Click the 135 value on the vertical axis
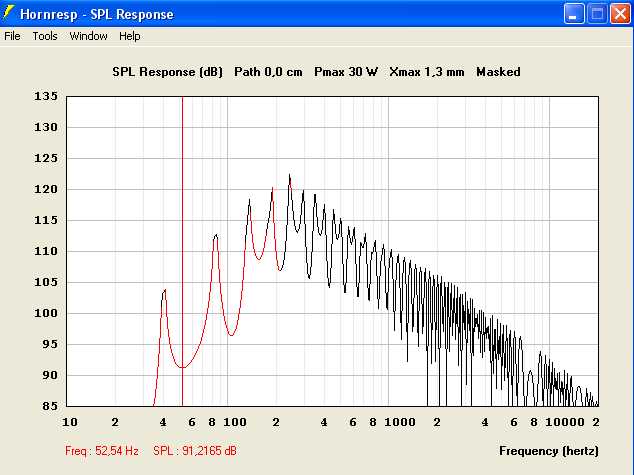This screenshot has width=634, height=475. 46,96
